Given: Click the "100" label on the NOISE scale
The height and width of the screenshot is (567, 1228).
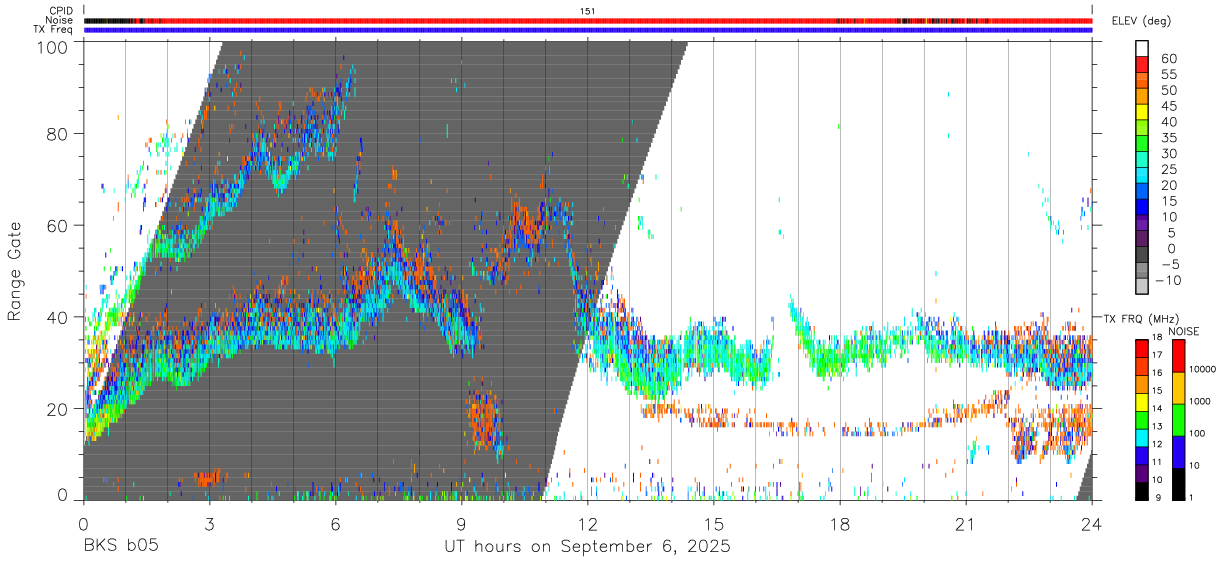Looking at the screenshot, I should (1197, 433).
